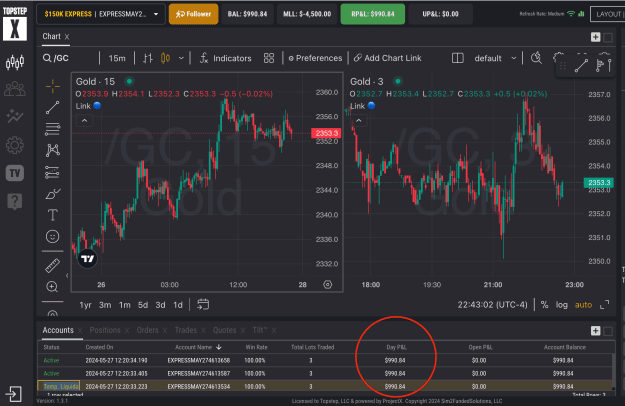Set chart range to 1d

pos(178,305)
